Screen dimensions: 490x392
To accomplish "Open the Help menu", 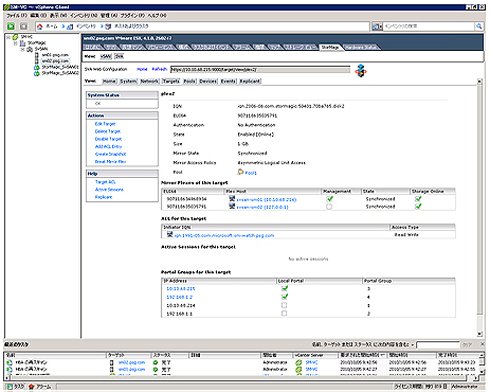I will 157,16.
